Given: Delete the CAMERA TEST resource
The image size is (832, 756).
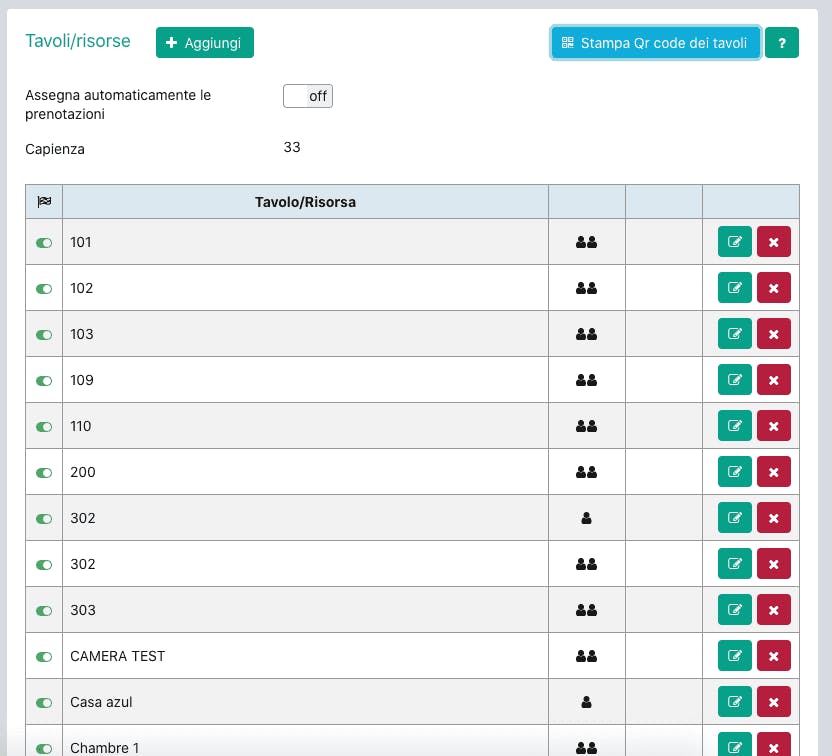Looking at the screenshot, I should (774, 655).
